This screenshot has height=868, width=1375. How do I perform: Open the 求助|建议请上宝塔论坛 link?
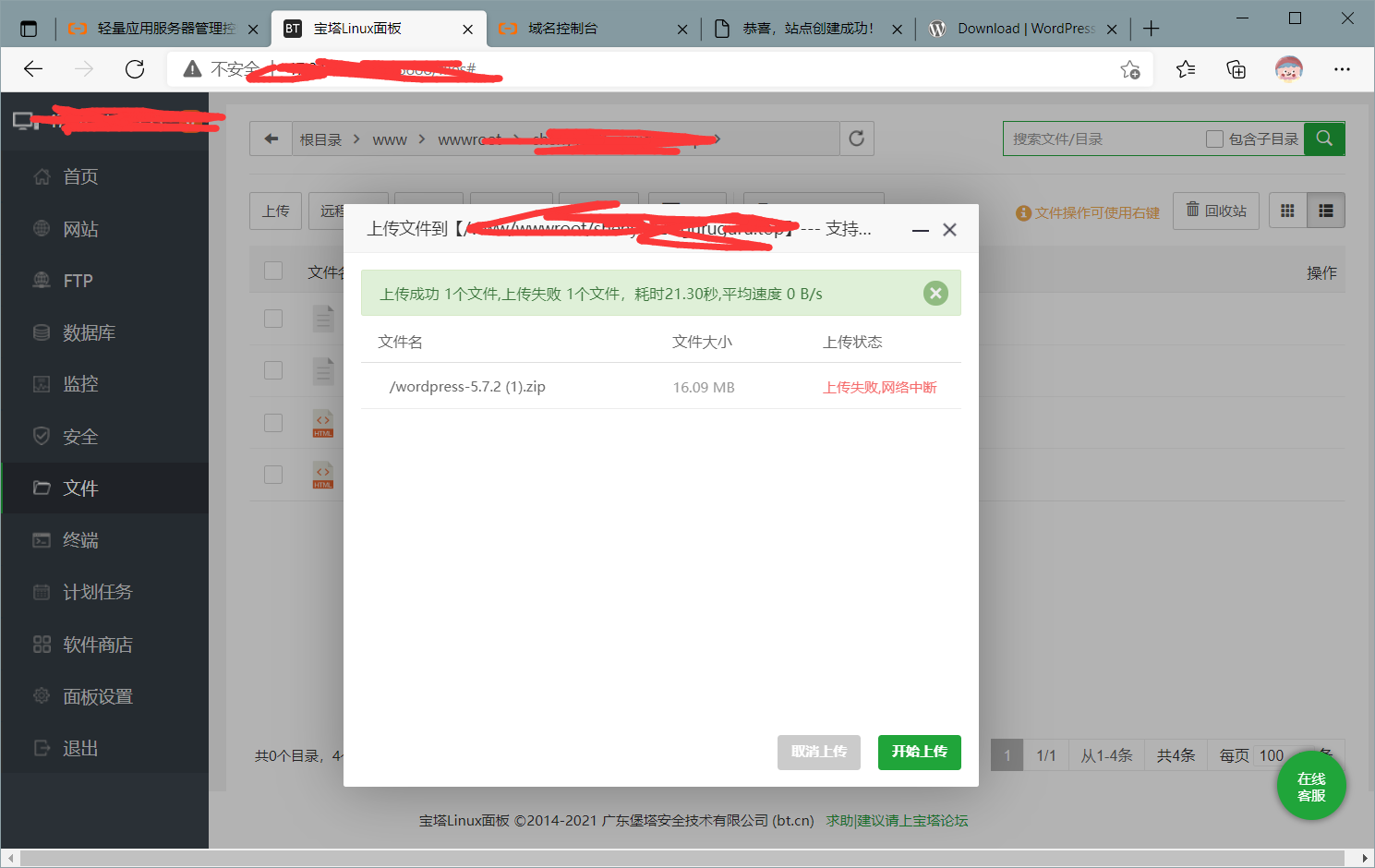coord(897,821)
